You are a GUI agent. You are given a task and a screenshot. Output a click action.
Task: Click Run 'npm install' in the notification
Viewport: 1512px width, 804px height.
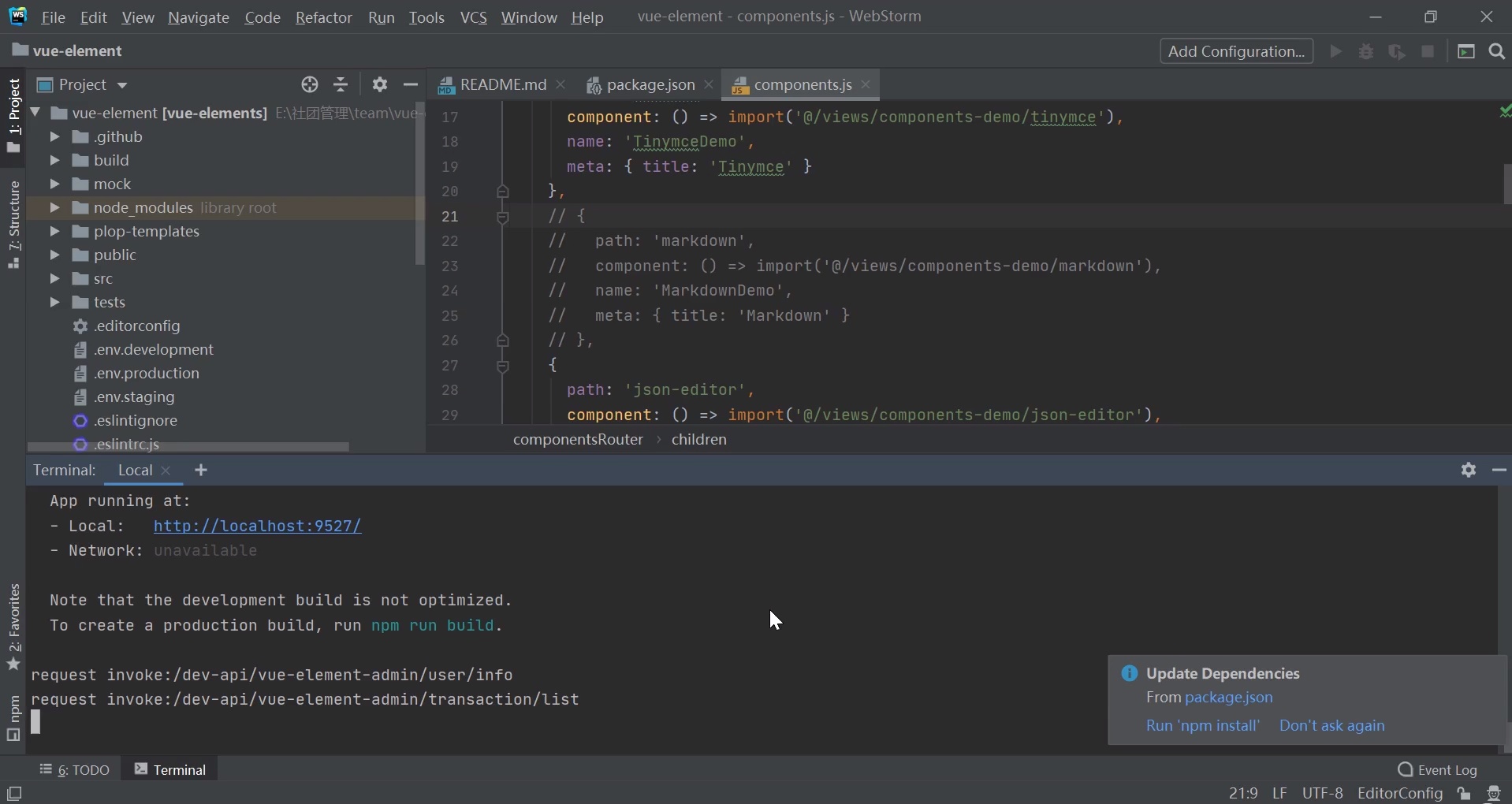coord(1202,726)
